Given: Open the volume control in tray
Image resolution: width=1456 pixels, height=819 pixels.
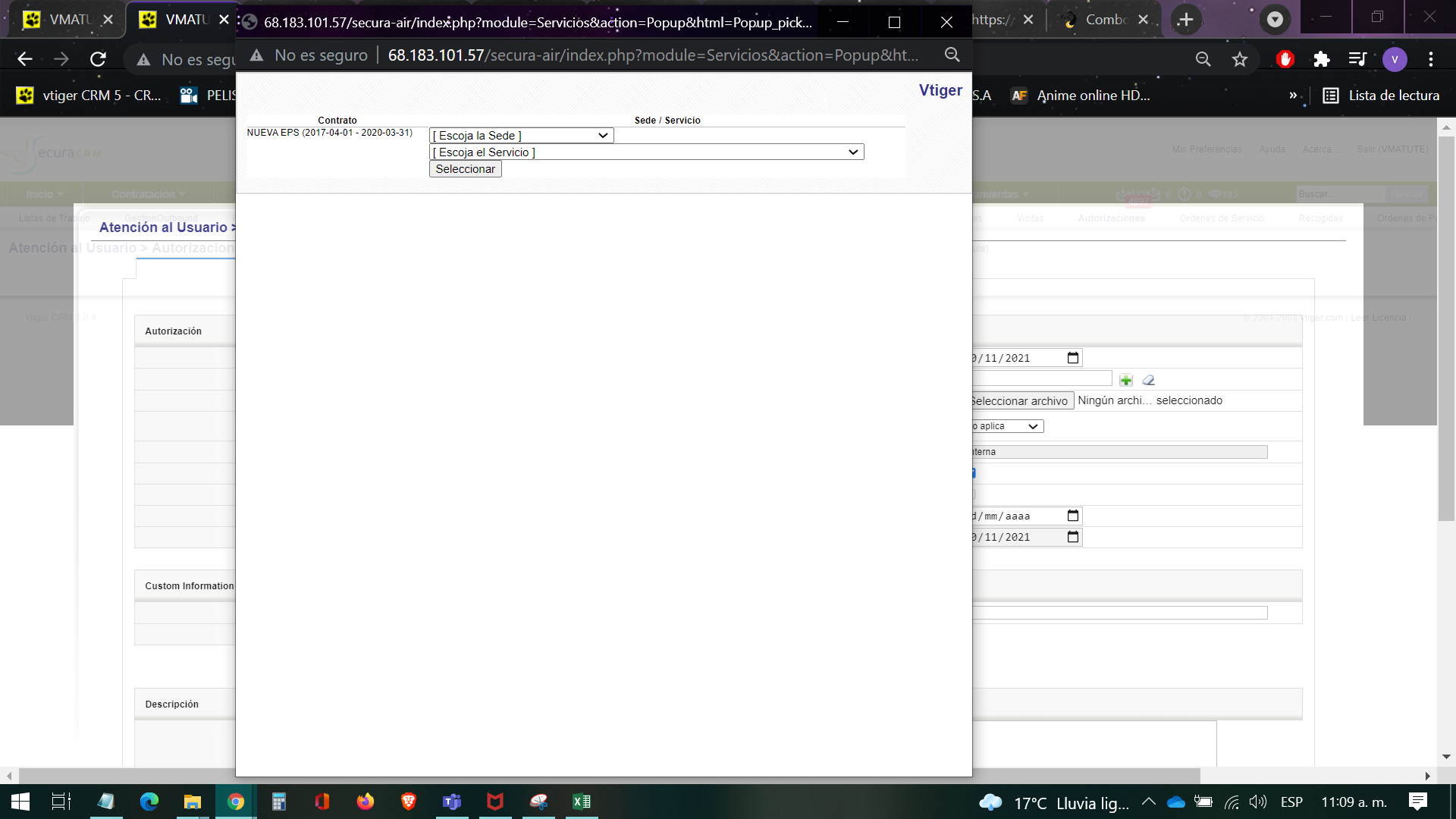Looking at the screenshot, I should tap(1258, 802).
